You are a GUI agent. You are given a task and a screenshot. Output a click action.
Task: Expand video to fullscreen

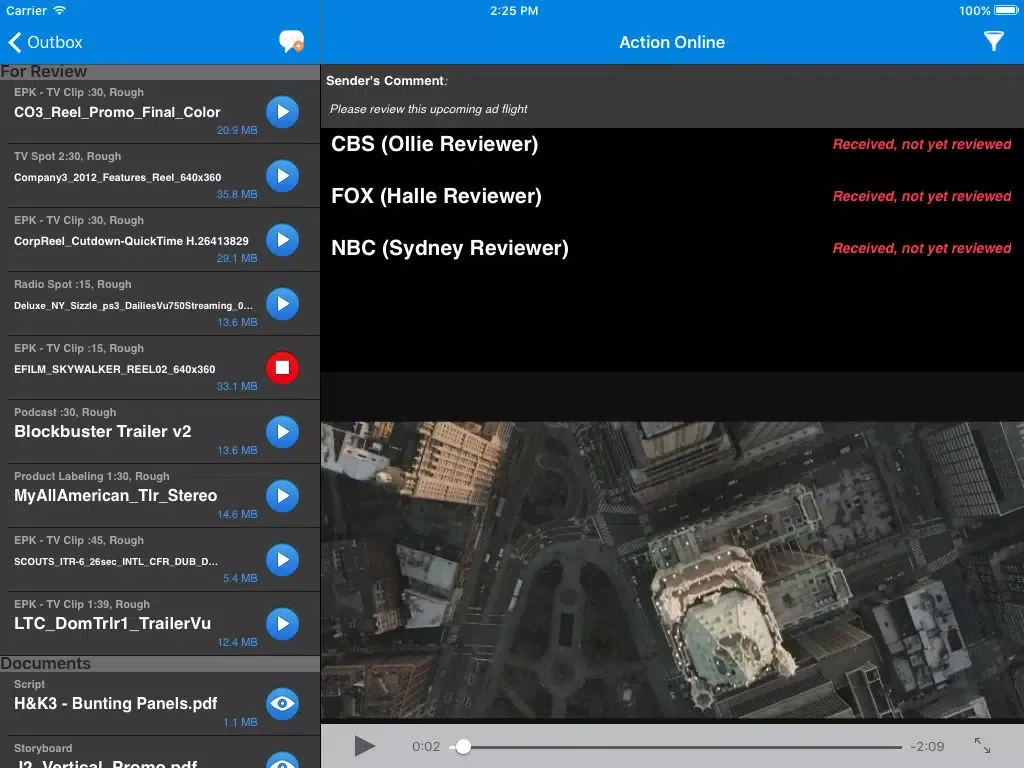click(982, 745)
